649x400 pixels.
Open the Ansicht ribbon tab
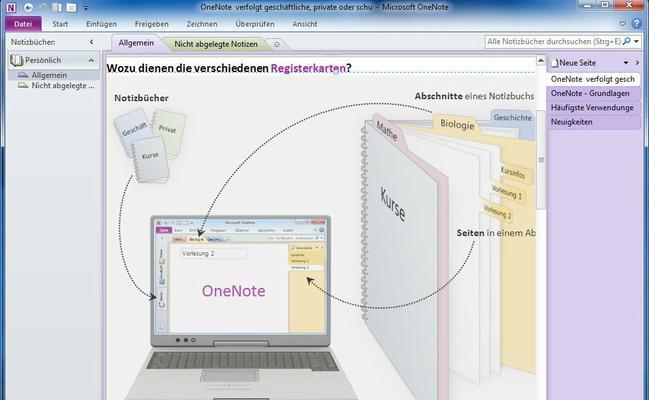click(305, 24)
